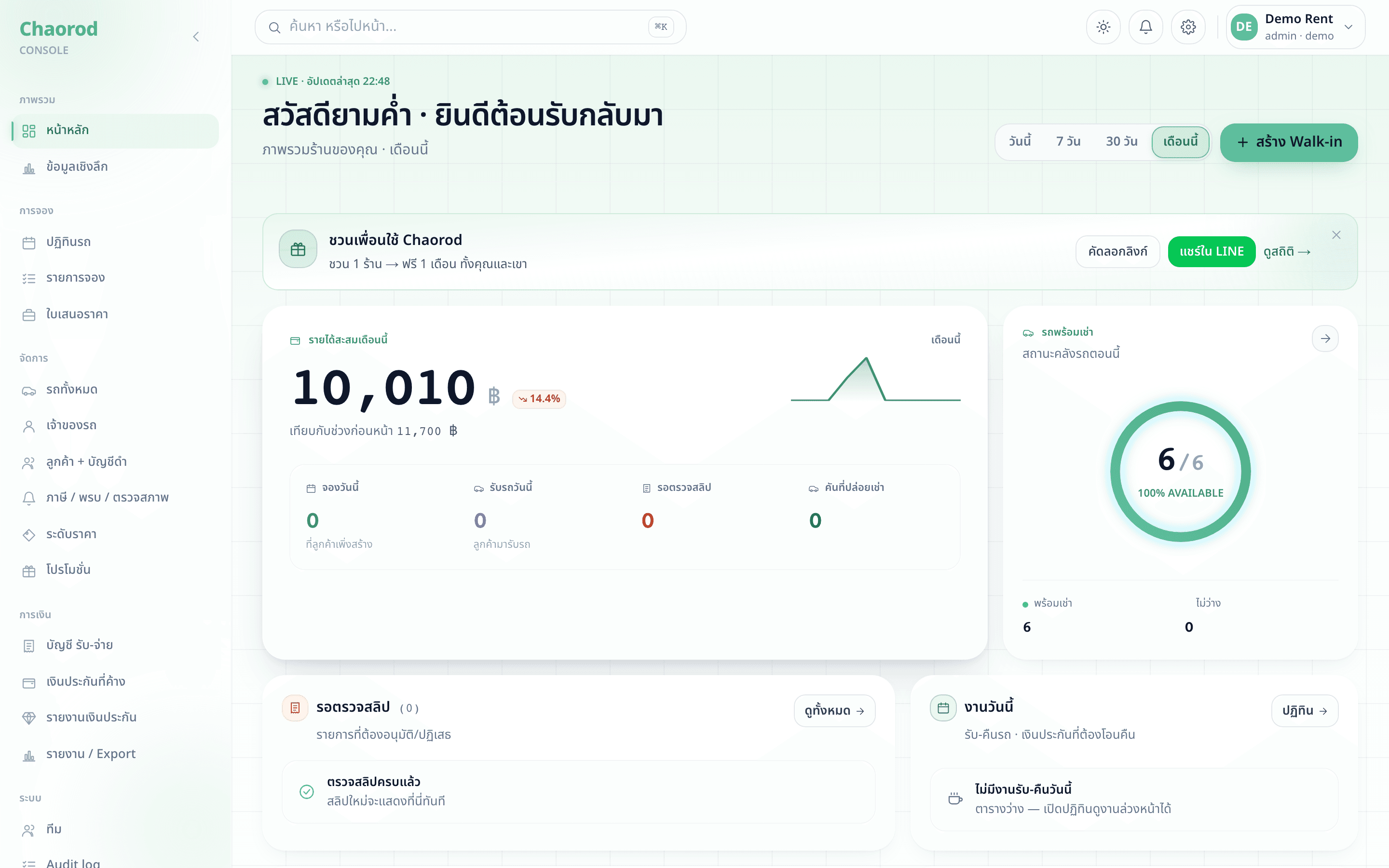1389x868 pixels.
Task: Click ดูทั้งหมด button in รอตรวจสลิป
Action: point(834,711)
